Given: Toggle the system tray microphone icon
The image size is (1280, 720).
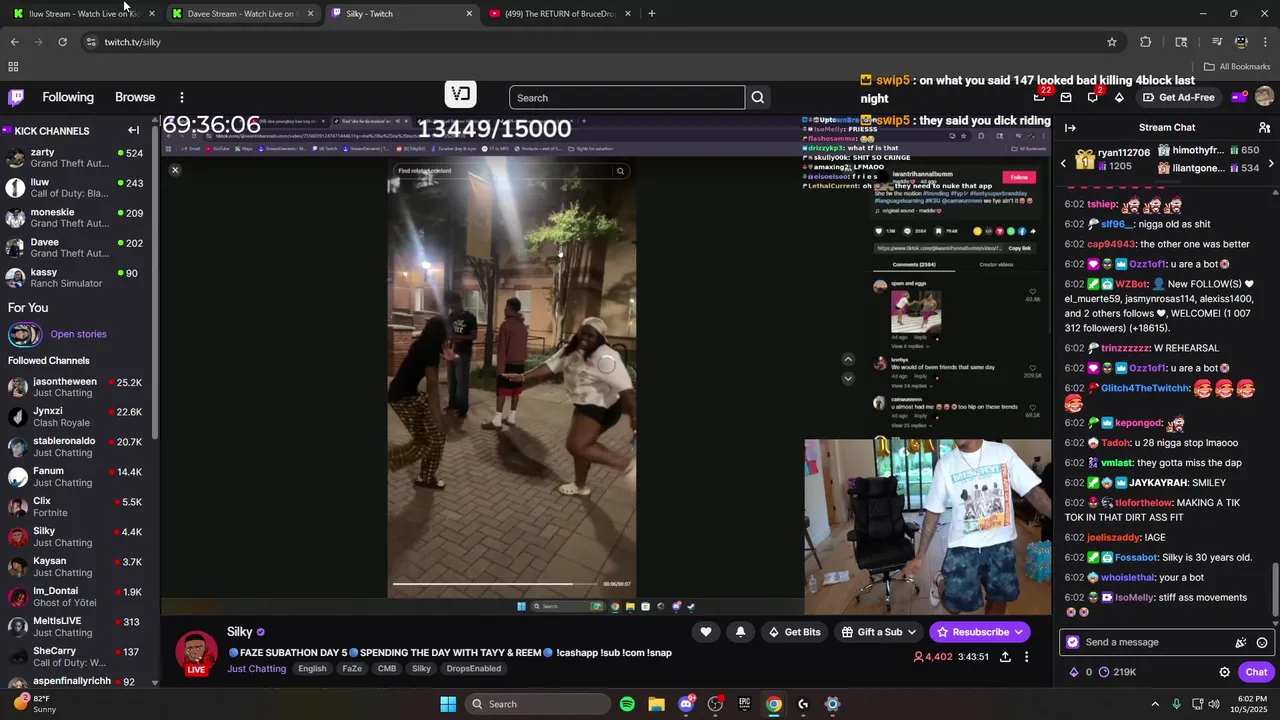Looking at the screenshot, I should (1176, 704).
